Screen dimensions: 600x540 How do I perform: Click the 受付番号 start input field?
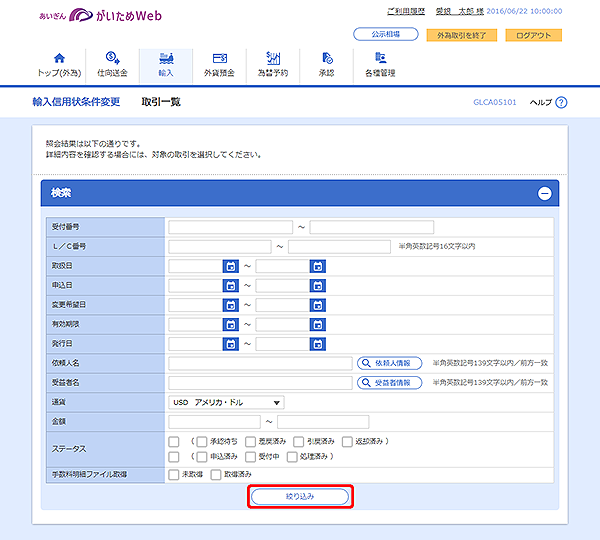(230, 227)
